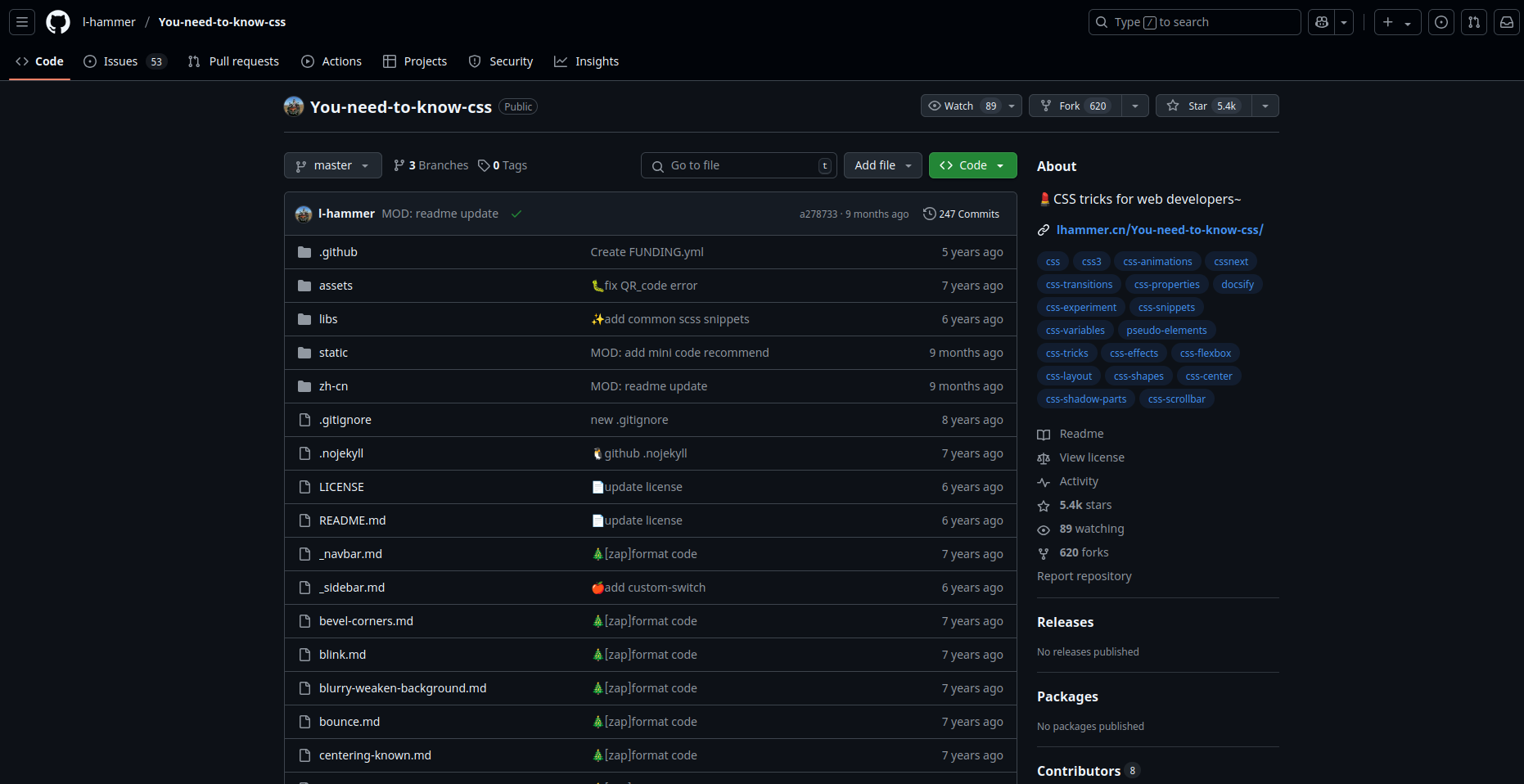
Task: Click the LICENSE file icon
Action: (x=304, y=487)
